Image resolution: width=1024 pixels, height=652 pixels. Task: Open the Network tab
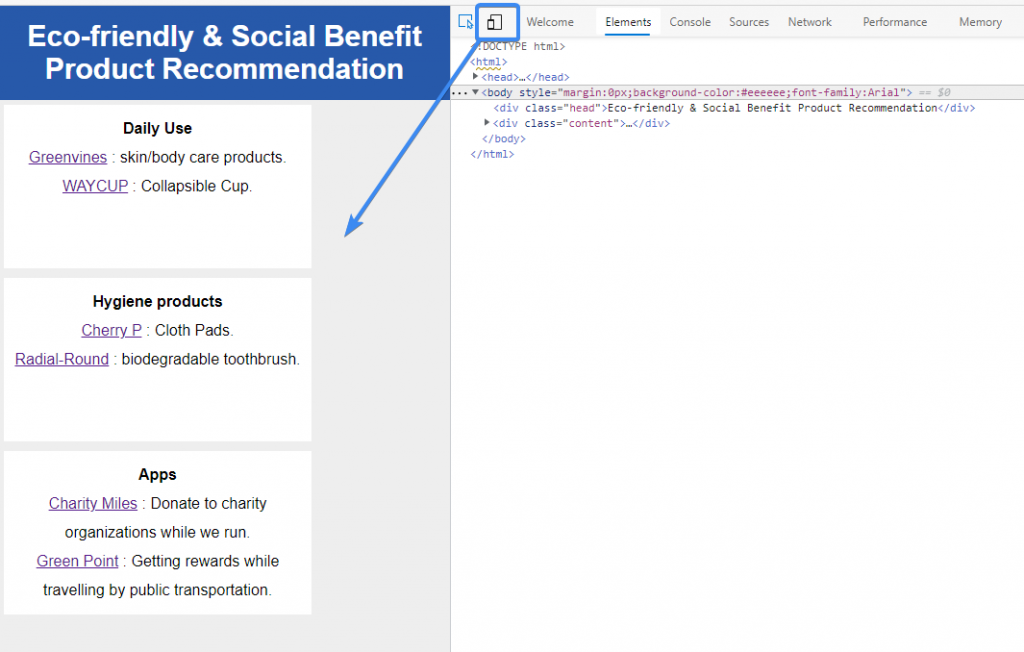[x=810, y=22]
